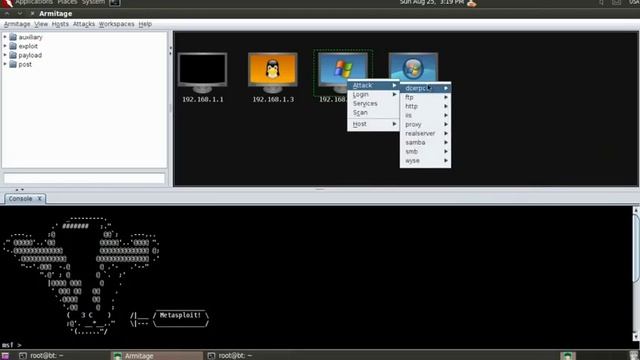Click the auxiliary folder icon

[x=13, y=37]
